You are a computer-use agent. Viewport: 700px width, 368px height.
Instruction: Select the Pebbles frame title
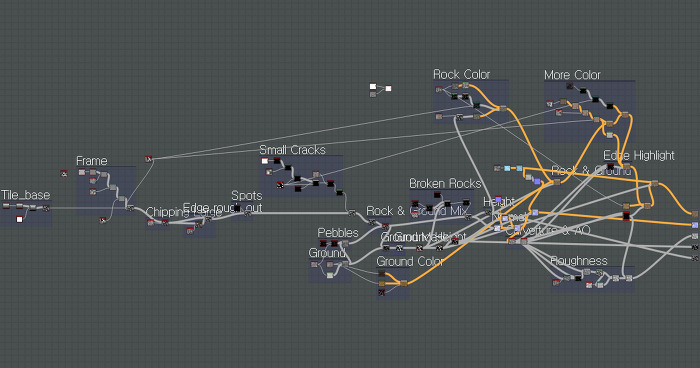click(x=338, y=233)
